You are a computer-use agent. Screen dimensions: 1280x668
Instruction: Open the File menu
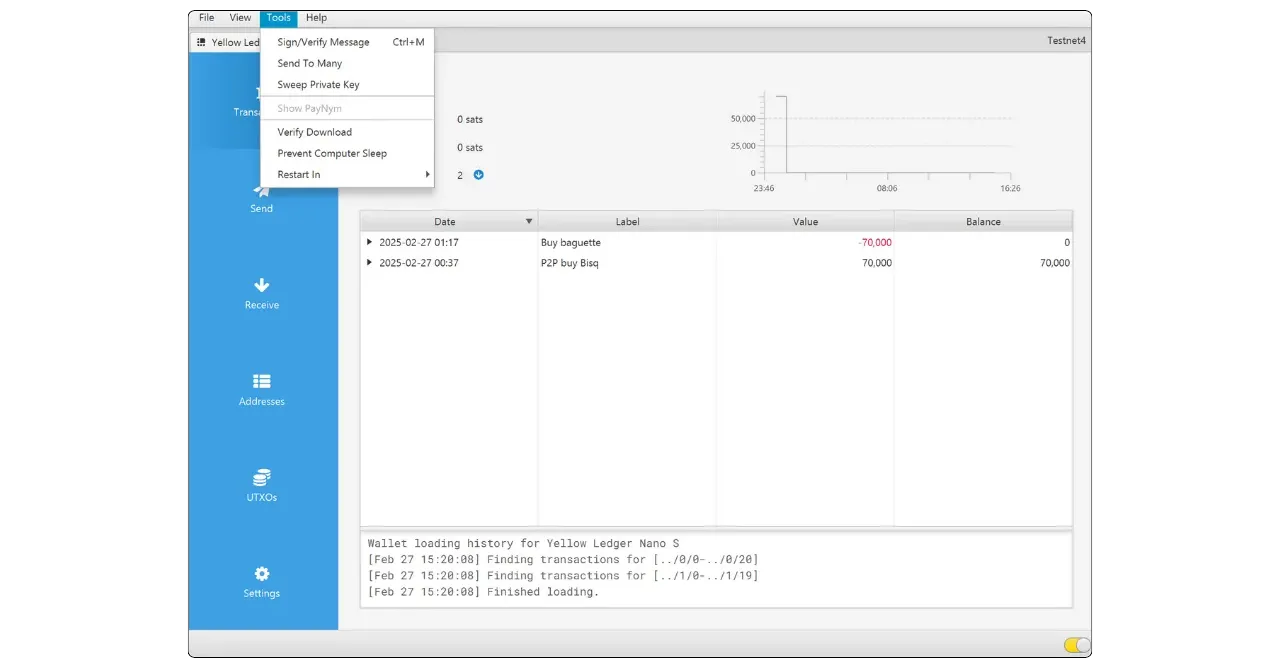[206, 18]
